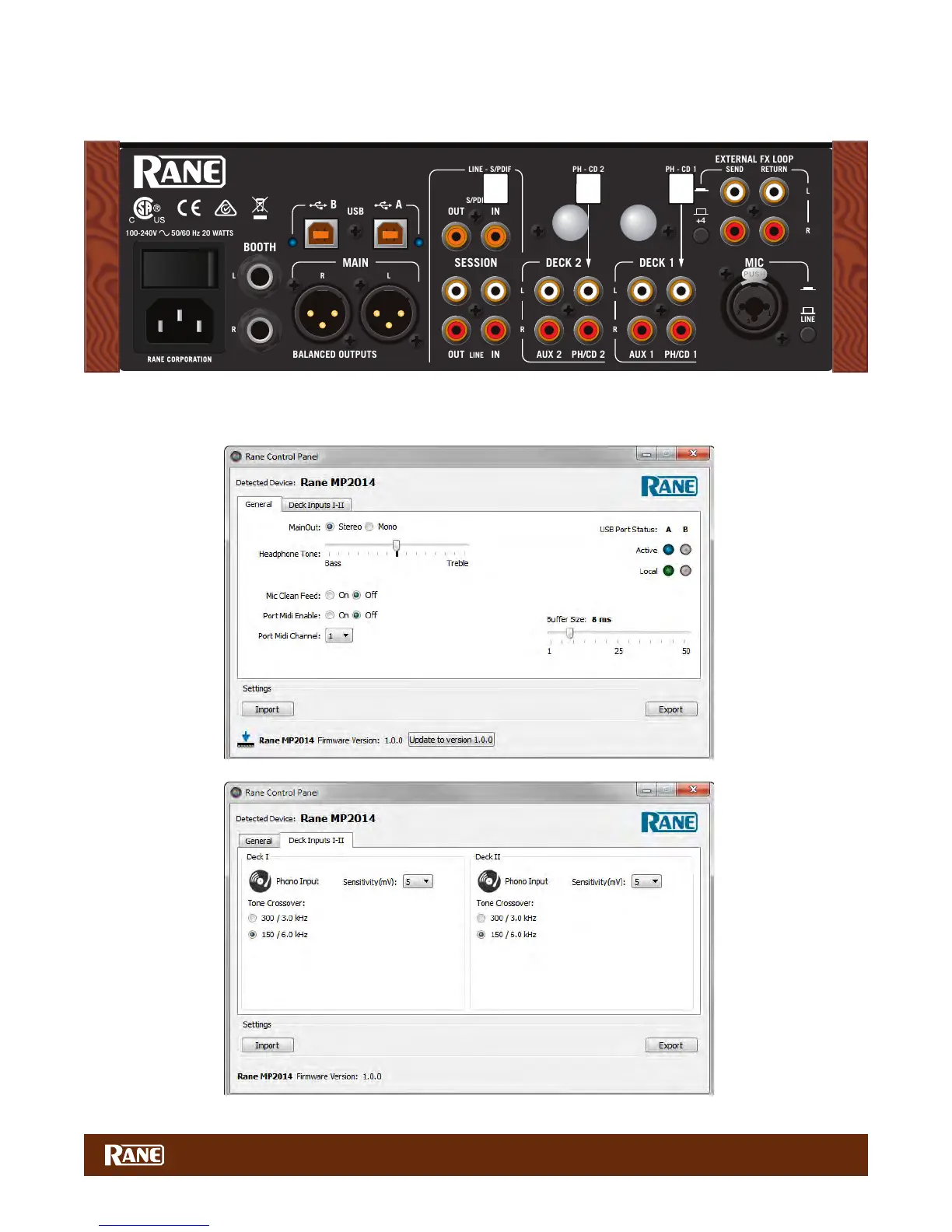This screenshot has width=952, height=1232.
Task: Adjust the Buffer Size slider handle
Action: coord(570,634)
